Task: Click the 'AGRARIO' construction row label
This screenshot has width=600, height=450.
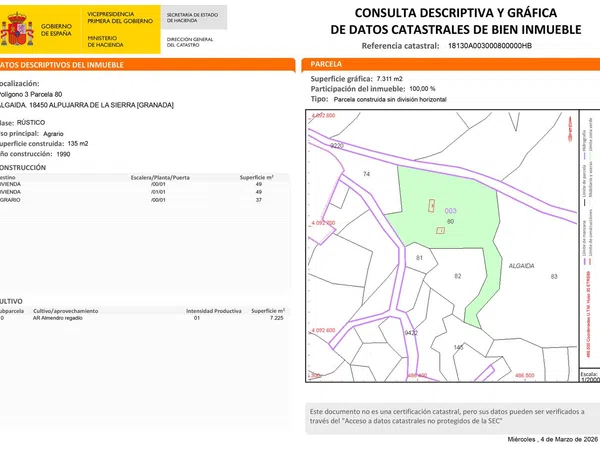Action: tap(10, 200)
